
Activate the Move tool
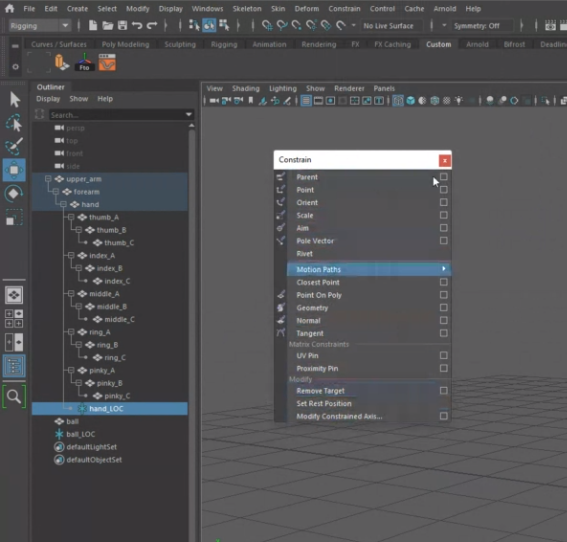(x=14, y=170)
